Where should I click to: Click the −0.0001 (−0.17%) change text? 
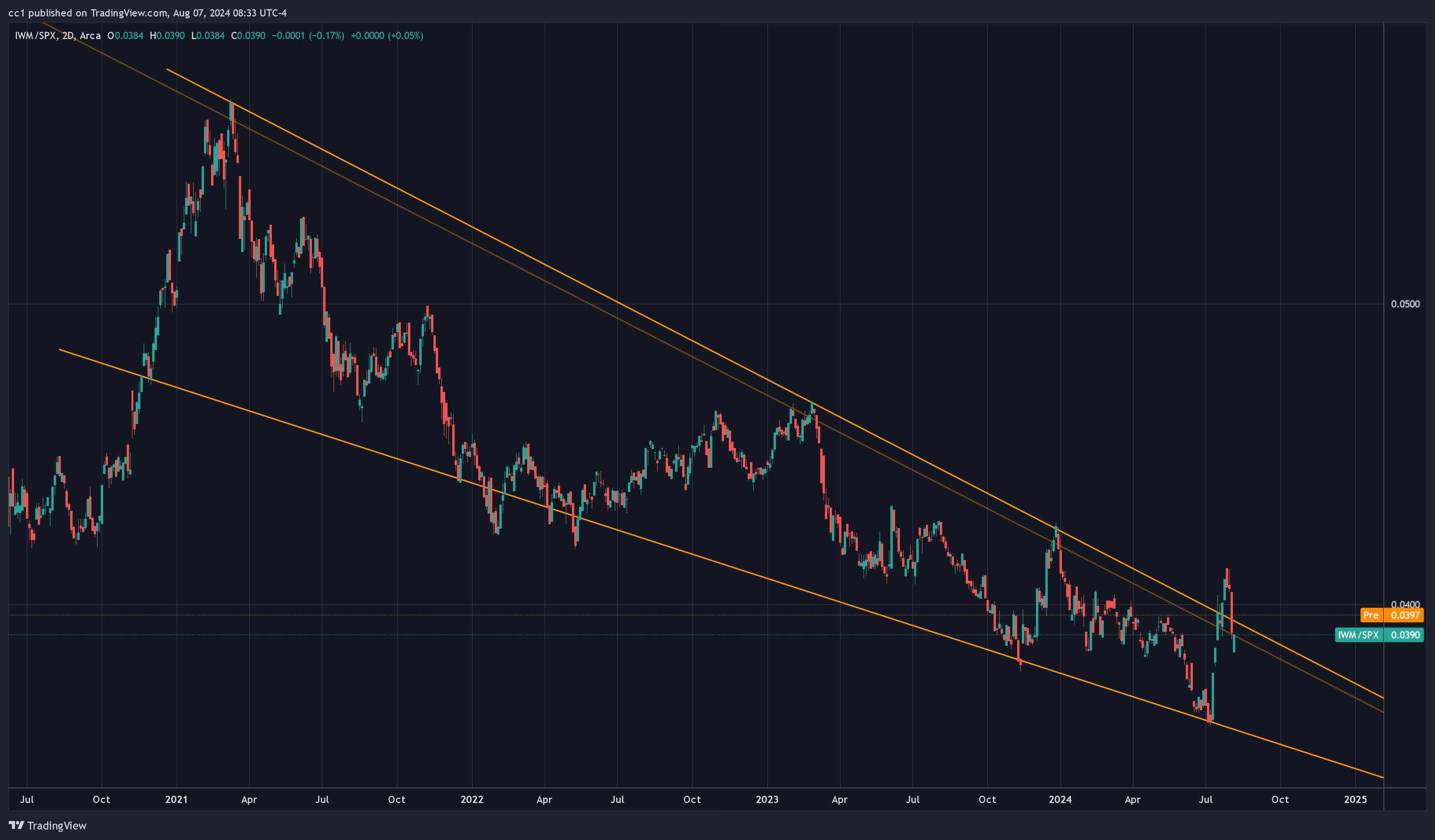tap(308, 35)
